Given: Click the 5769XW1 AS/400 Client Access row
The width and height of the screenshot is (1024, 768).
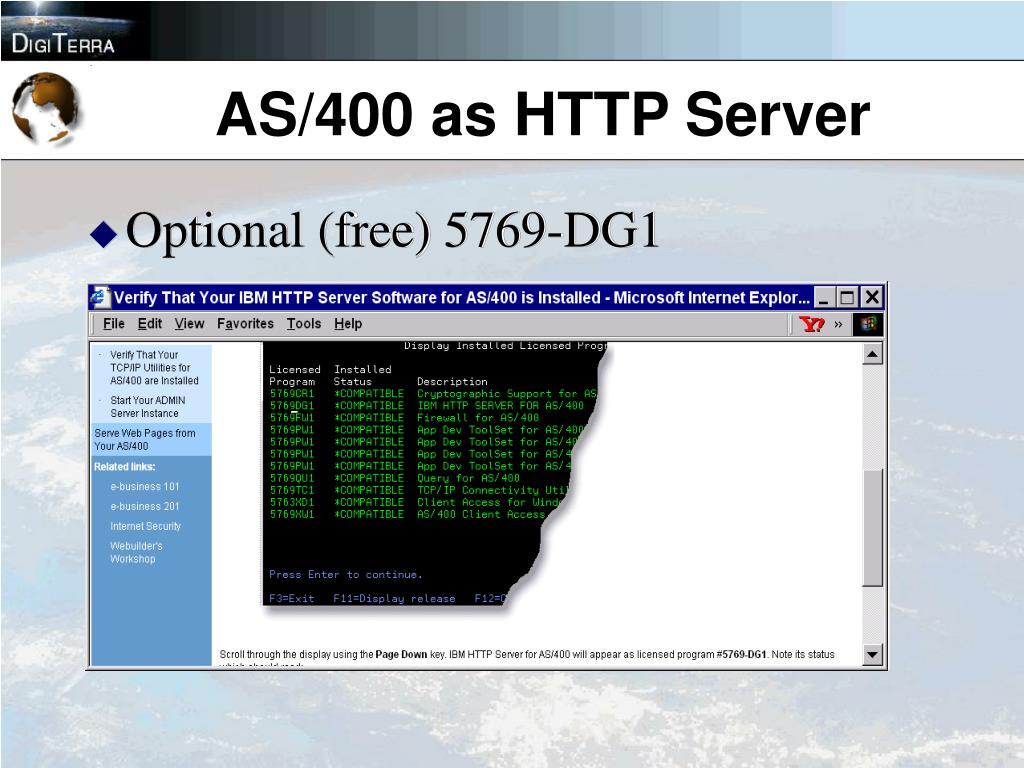Looking at the screenshot, I should point(407,514).
